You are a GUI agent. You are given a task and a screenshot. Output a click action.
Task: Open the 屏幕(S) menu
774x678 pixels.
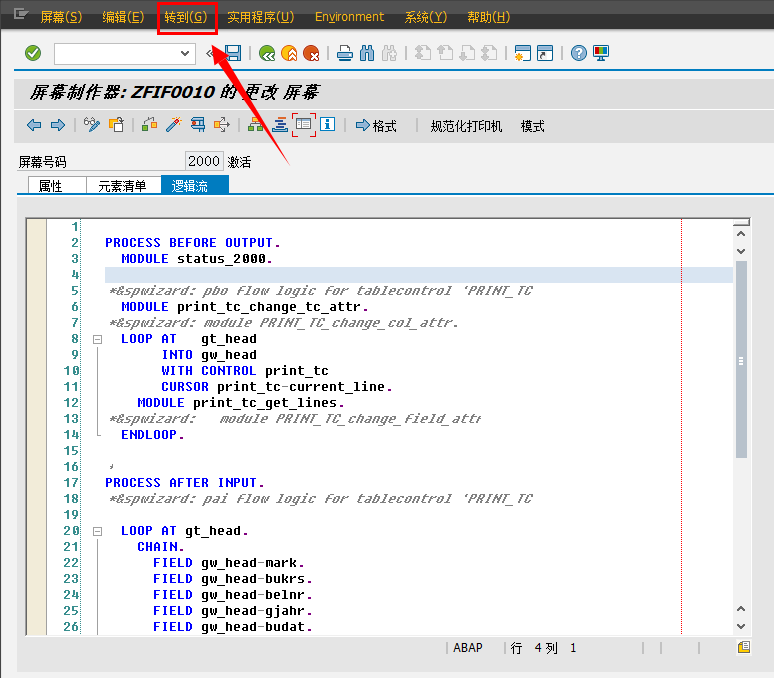(61, 17)
